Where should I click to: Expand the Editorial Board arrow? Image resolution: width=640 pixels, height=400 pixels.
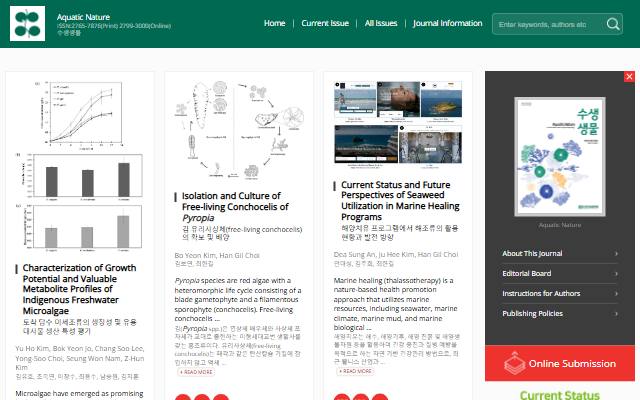[x=616, y=273]
